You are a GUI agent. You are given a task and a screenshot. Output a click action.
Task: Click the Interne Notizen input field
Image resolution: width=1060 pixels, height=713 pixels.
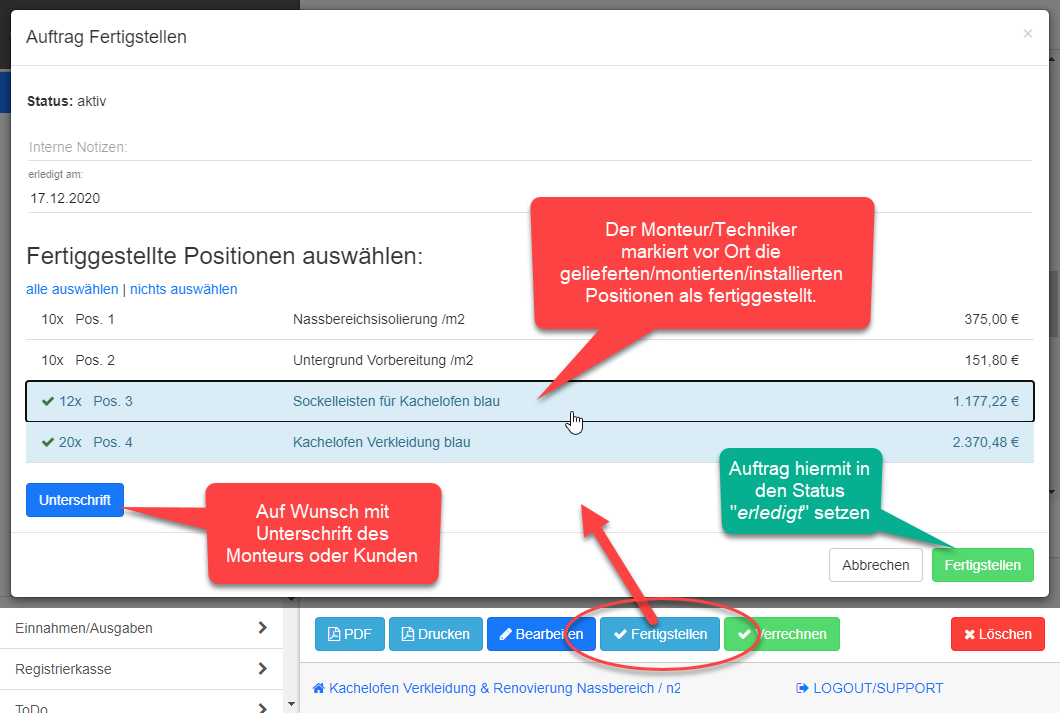(x=529, y=147)
